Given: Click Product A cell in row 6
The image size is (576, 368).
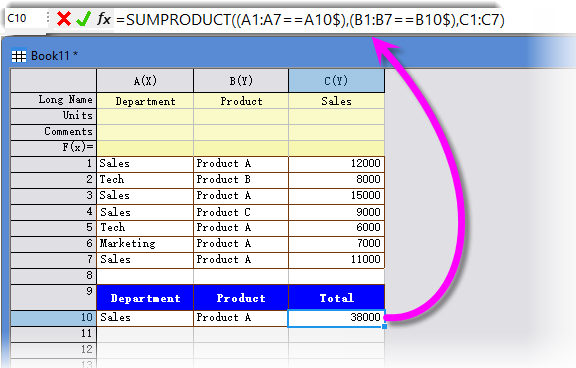Looking at the screenshot, I should [241, 244].
